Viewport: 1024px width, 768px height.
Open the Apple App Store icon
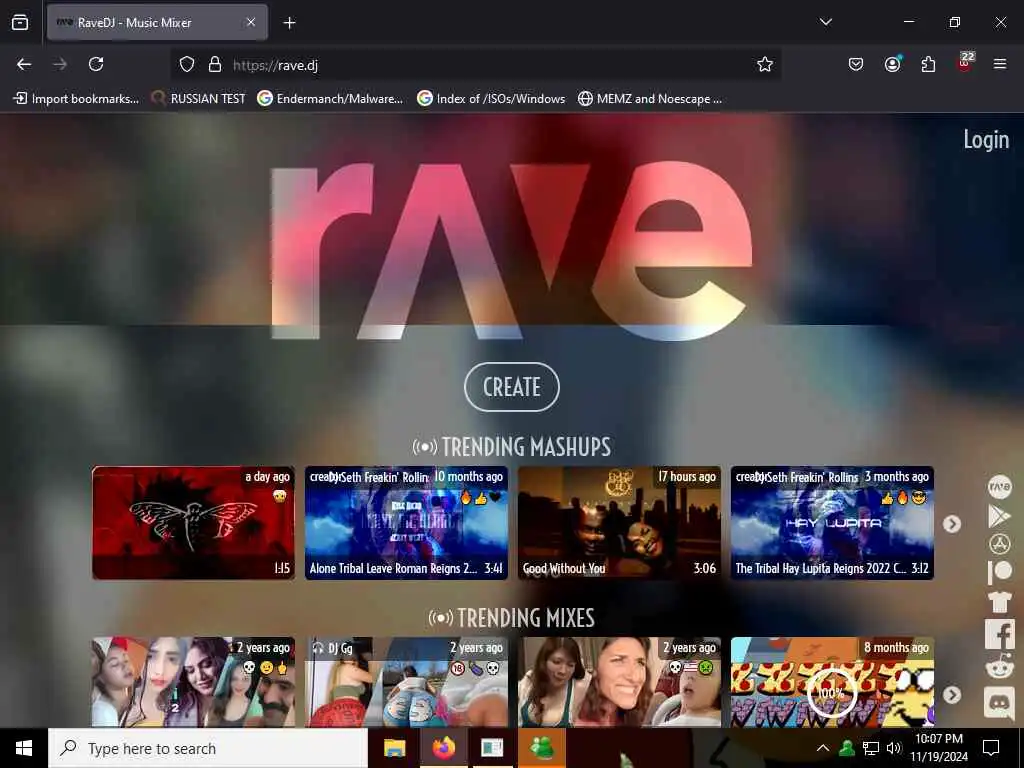pyautogui.click(x=999, y=544)
